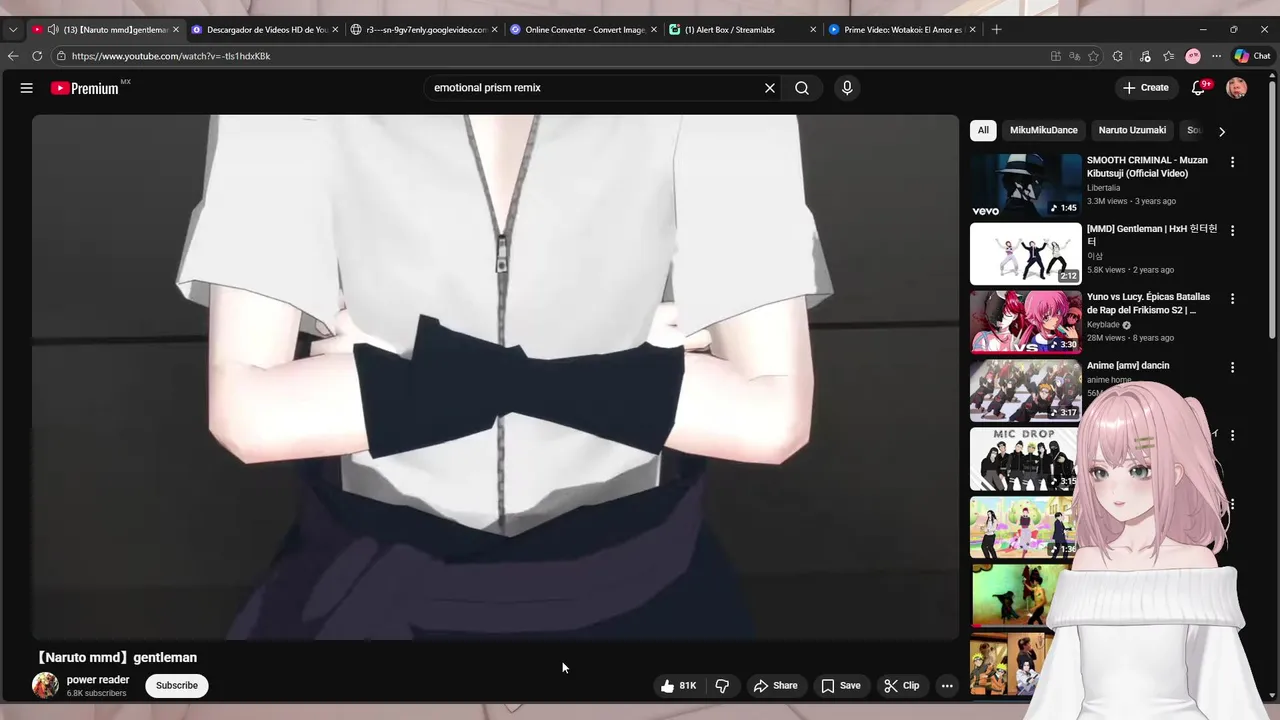Screen dimensions: 1280x720
Task: Open a new browser tab
Action: tap(996, 30)
